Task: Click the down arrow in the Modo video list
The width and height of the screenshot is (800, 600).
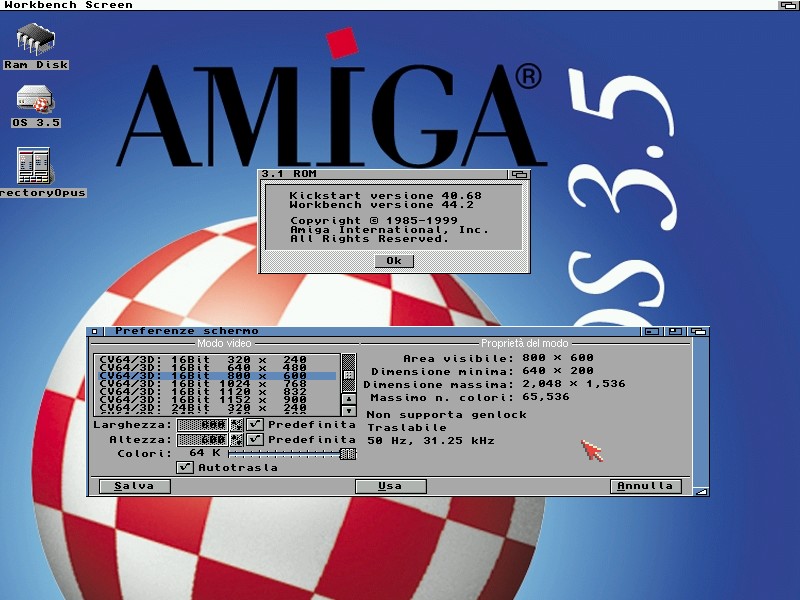Action: coord(348,410)
